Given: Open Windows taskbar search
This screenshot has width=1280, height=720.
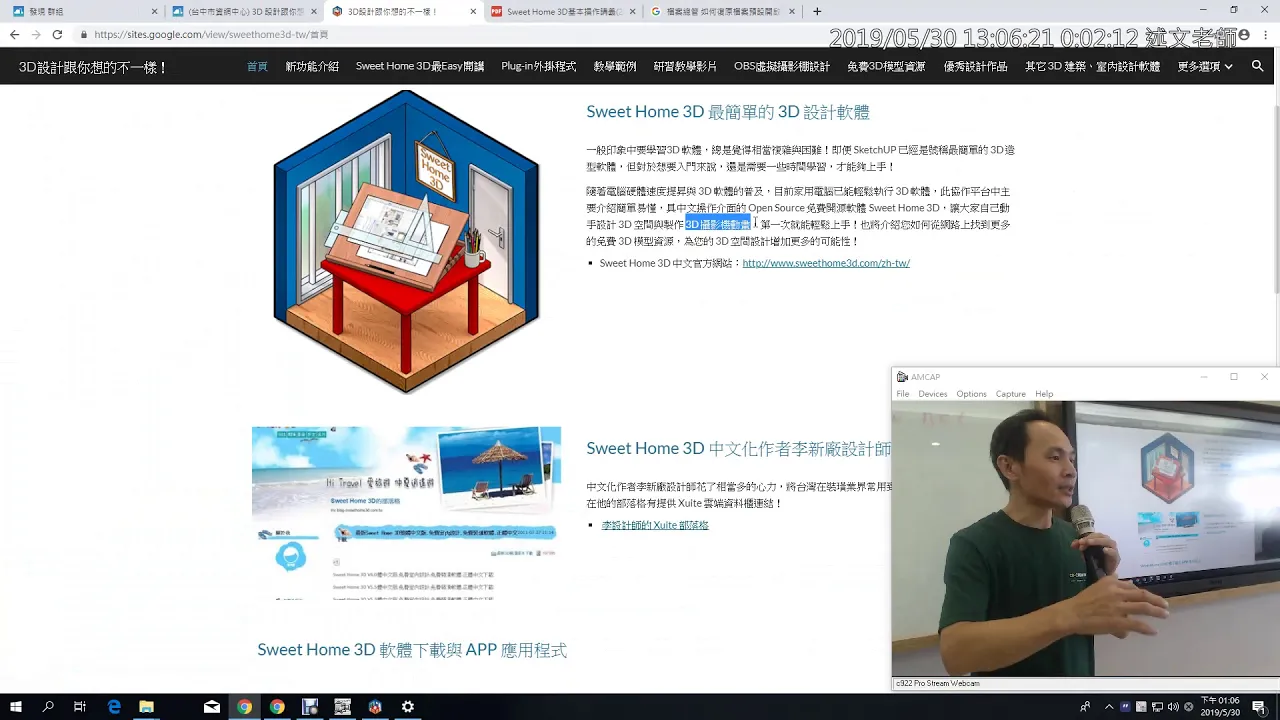Looking at the screenshot, I should 48,707.
